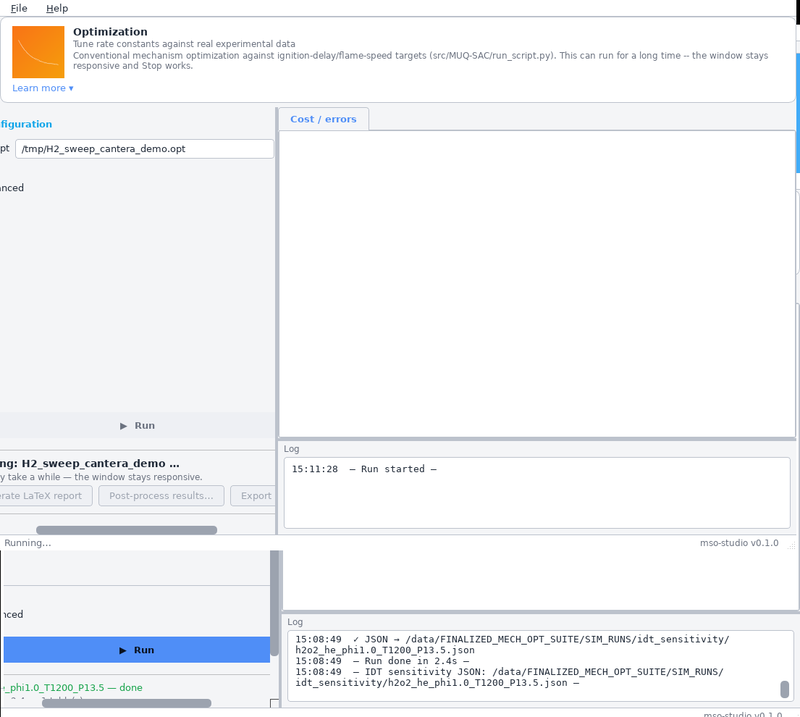The width and height of the screenshot is (800, 717).
Task: Open the File menu
Action: tap(19, 8)
